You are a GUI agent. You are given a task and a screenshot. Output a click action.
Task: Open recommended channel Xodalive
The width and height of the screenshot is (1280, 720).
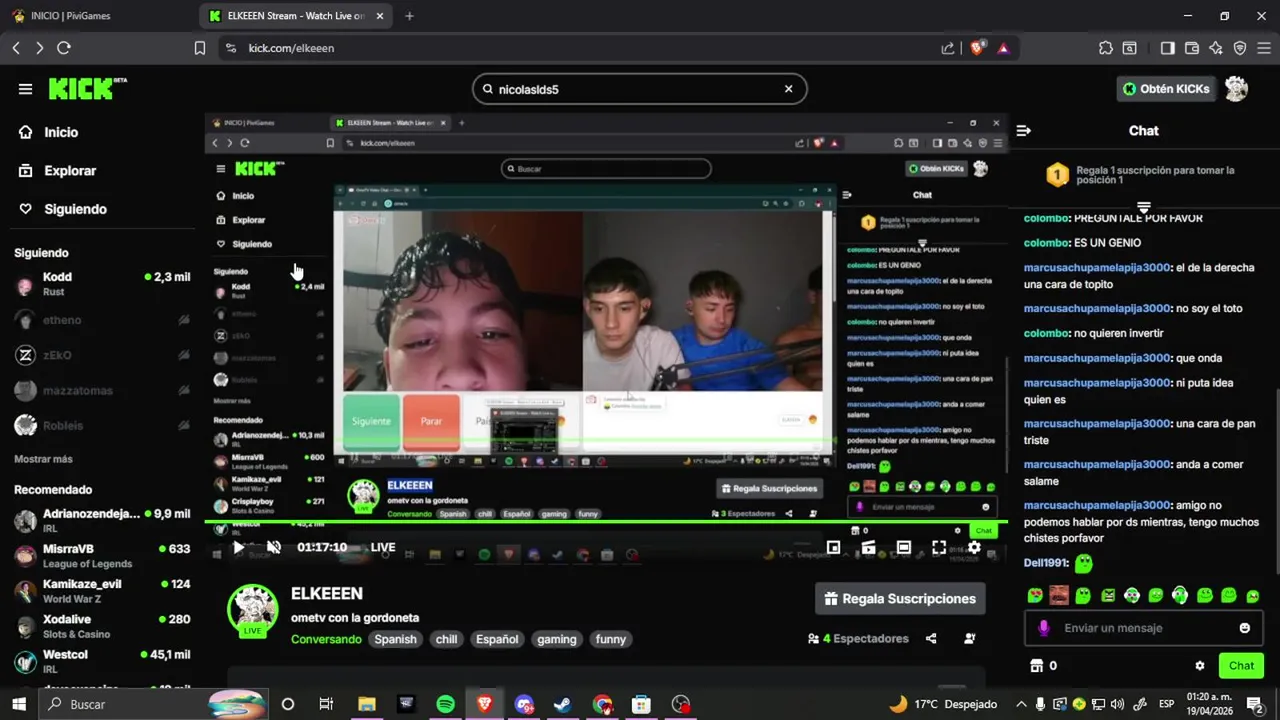[x=101, y=626]
